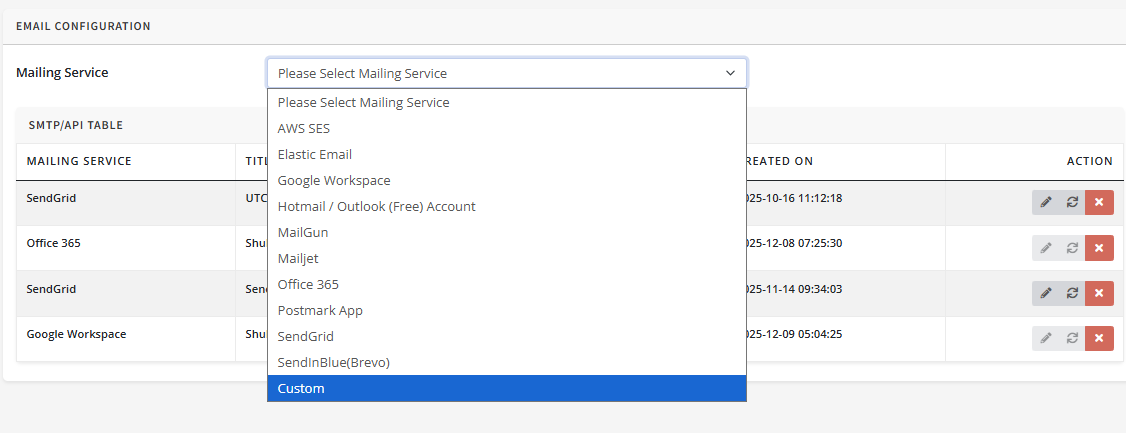This screenshot has height=433, width=1126.
Task: Delete the SendGrid entry created at 11:12:18
Action: pos(1099,202)
